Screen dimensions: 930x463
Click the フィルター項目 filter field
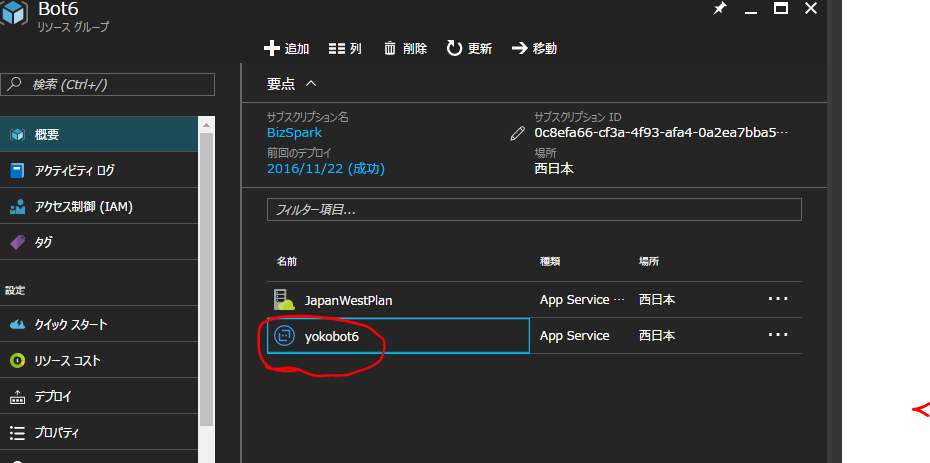[534, 210]
